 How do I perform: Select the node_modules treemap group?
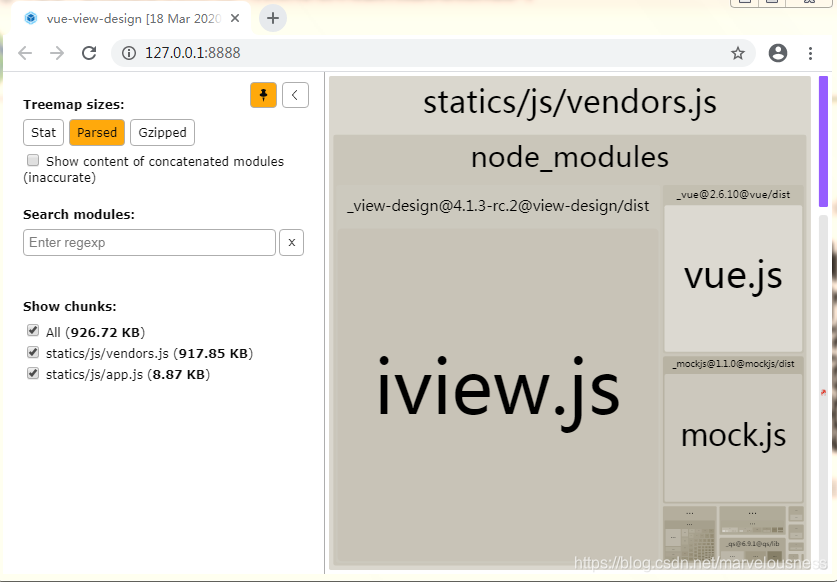(570, 158)
